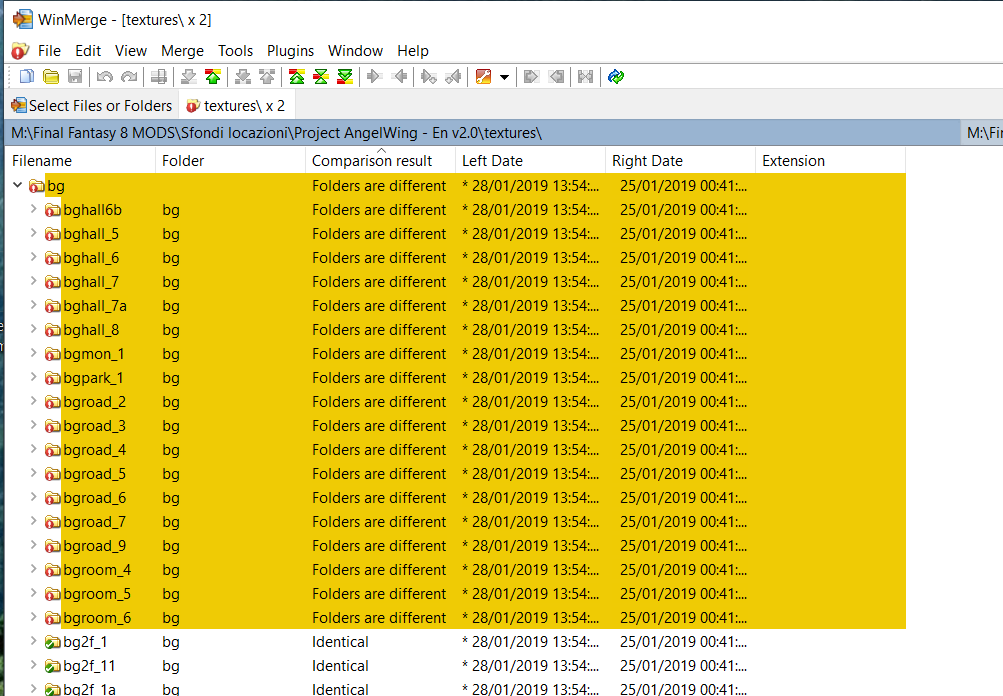Expand the bgpark_1 folder
Image resolution: width=1003 pixels, height=696 pixels.
tap(33, 377)
